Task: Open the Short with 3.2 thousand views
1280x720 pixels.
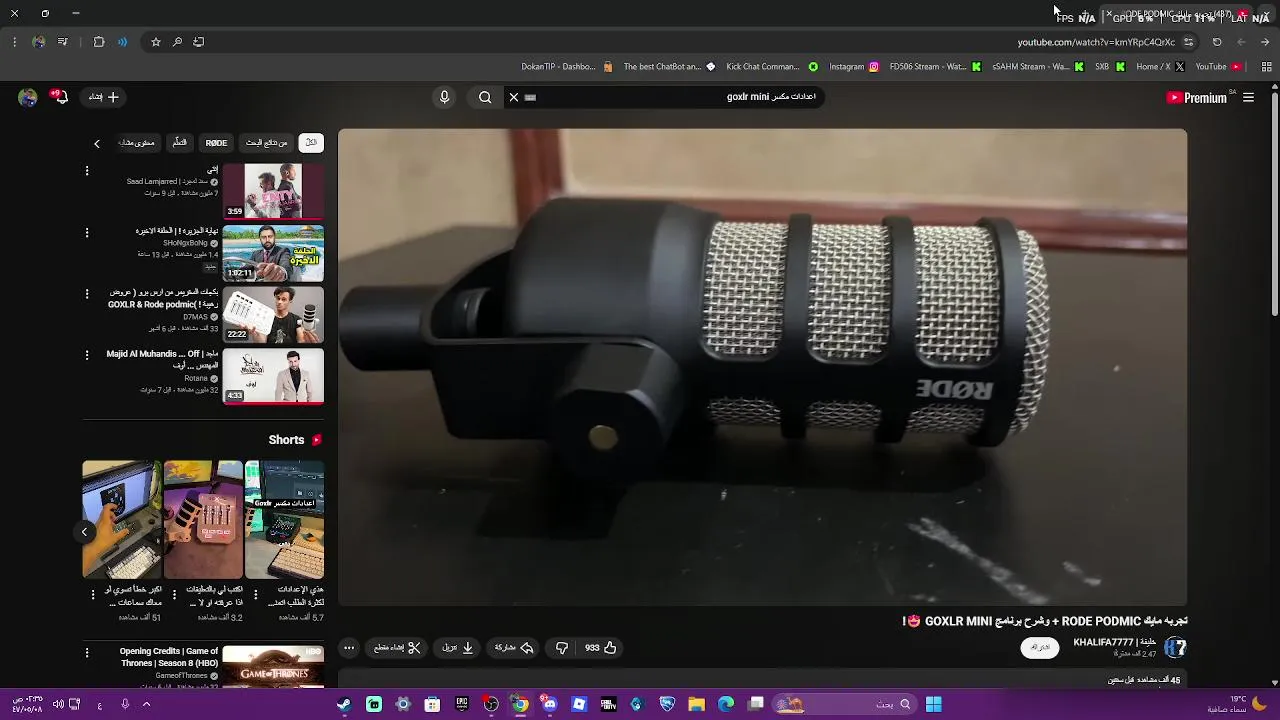Action: click(x=203, y=520)
